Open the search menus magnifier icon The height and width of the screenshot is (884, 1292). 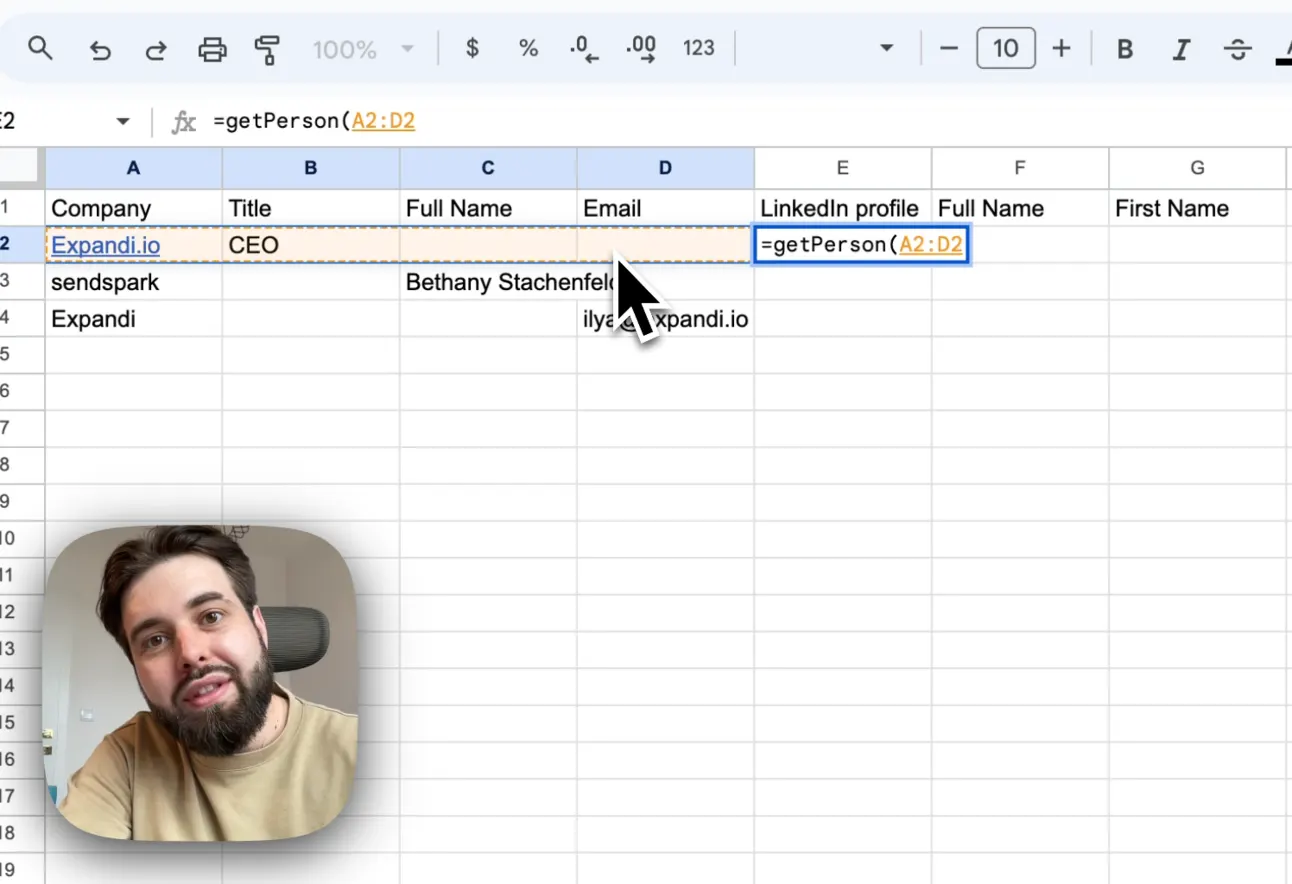pos(40,48)
